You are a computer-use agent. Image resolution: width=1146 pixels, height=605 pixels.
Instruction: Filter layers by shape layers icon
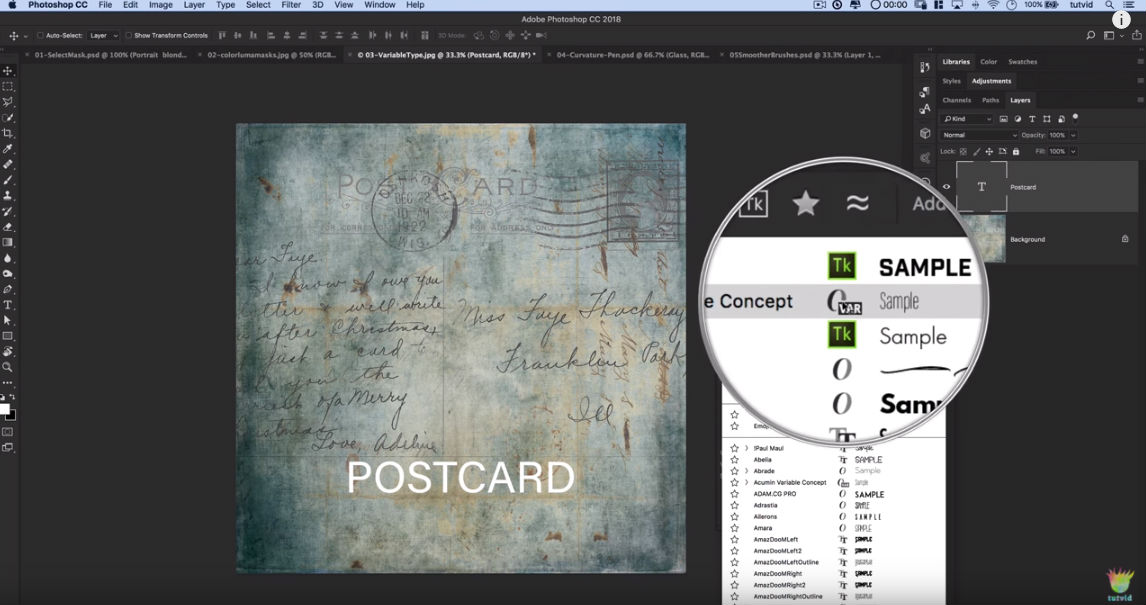[x=1047, y=118]
